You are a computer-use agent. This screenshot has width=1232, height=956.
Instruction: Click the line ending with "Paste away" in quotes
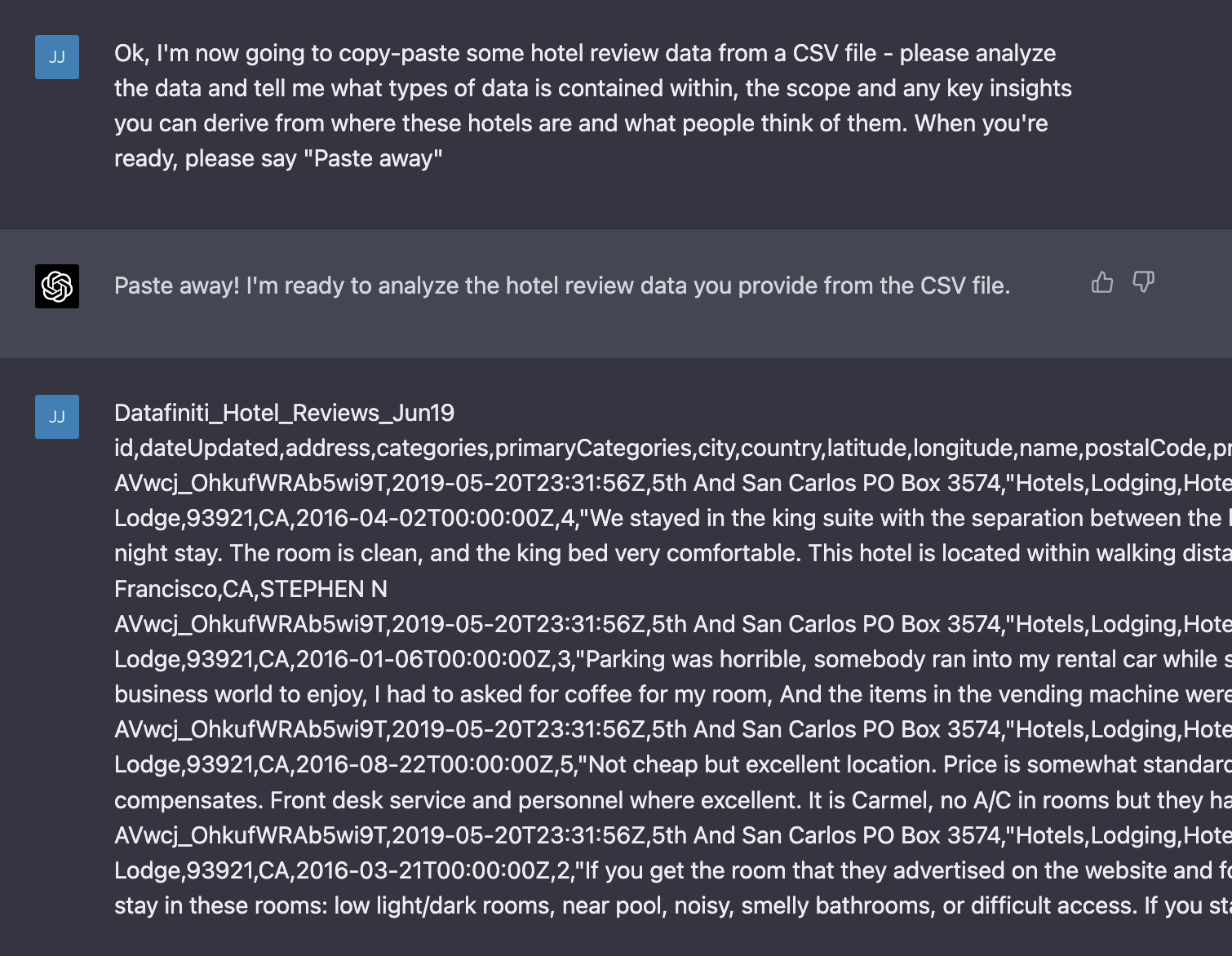pyautogui.click(x=277, y=158)
